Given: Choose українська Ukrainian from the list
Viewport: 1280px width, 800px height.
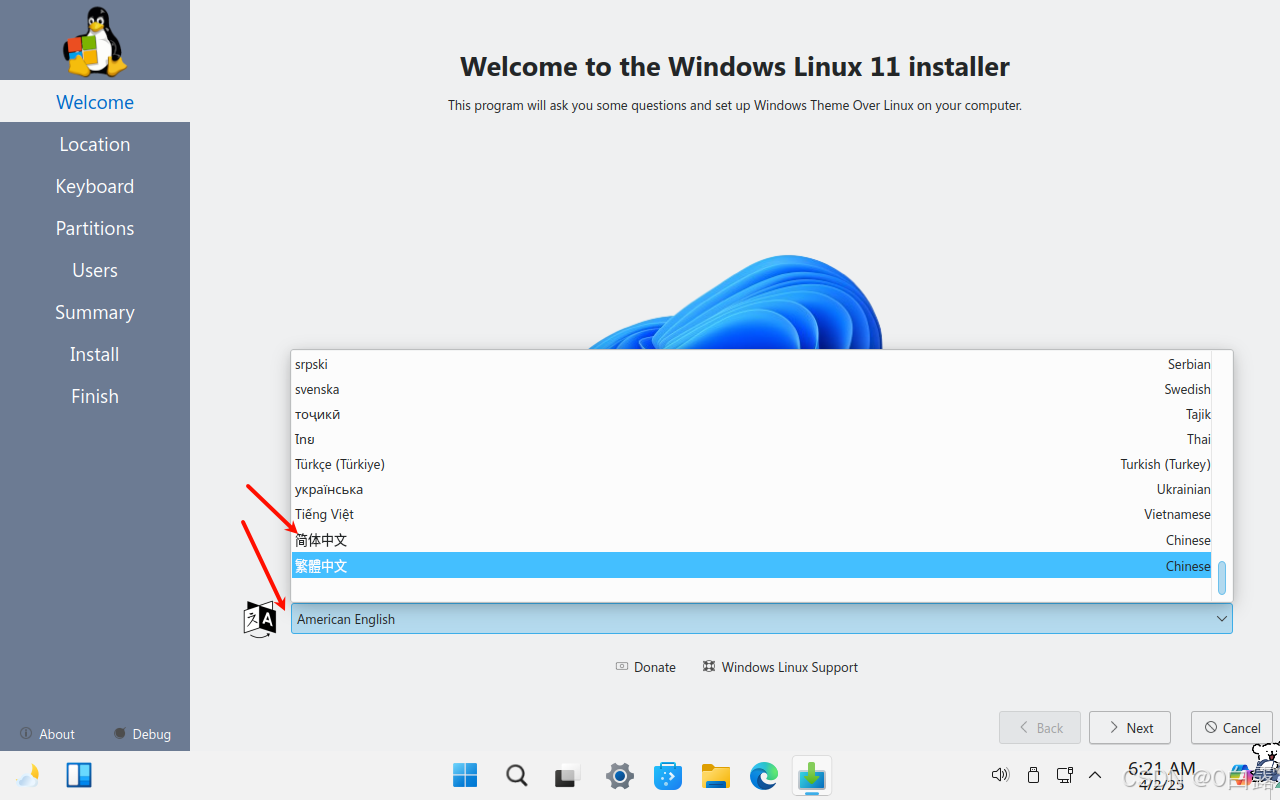Looking at the screenshot, I should (752, 489).
